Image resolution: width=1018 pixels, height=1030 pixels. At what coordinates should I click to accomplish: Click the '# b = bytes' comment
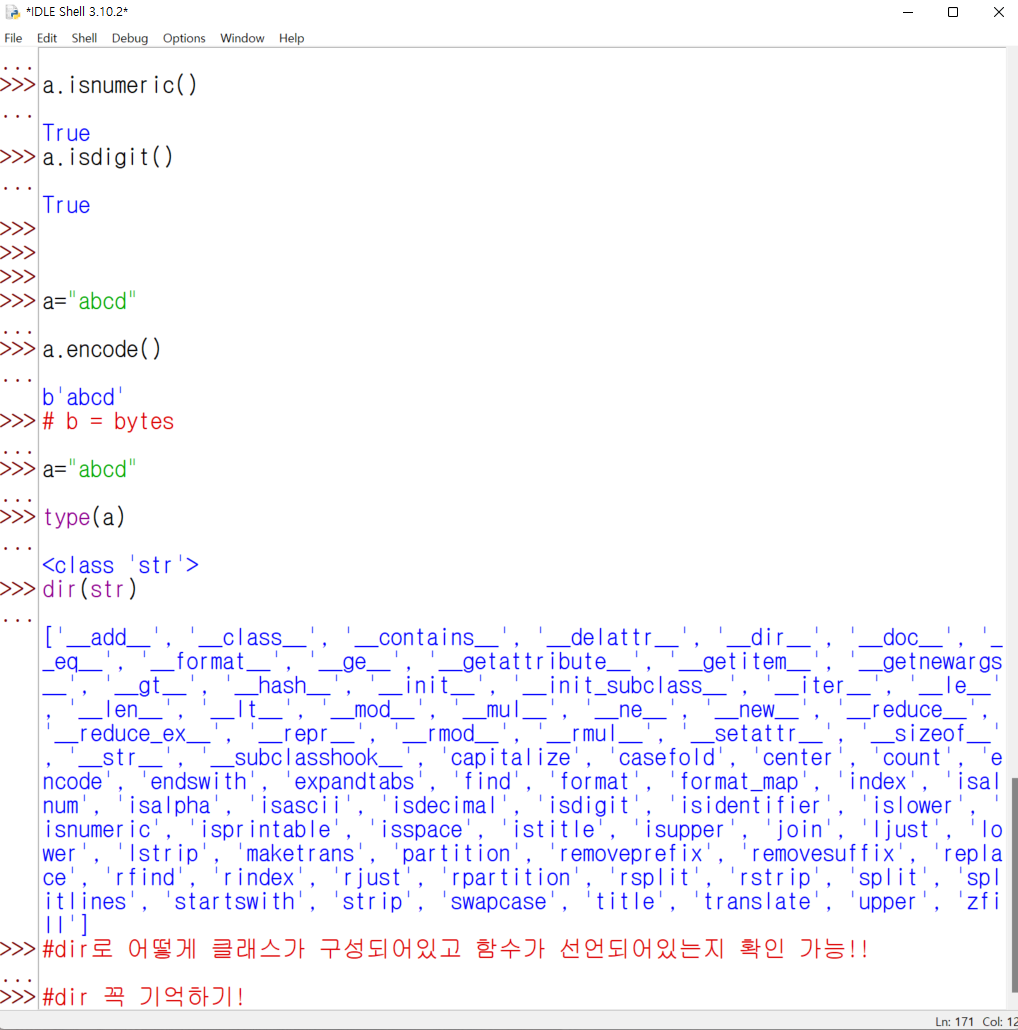point(108,422)
